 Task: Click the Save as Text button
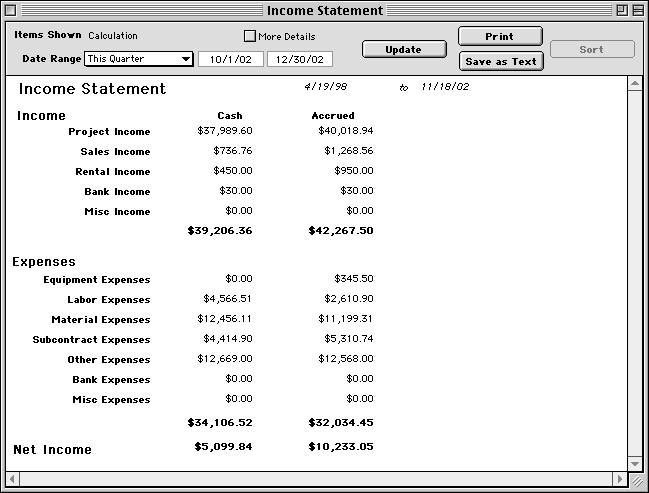pos(500,61)
